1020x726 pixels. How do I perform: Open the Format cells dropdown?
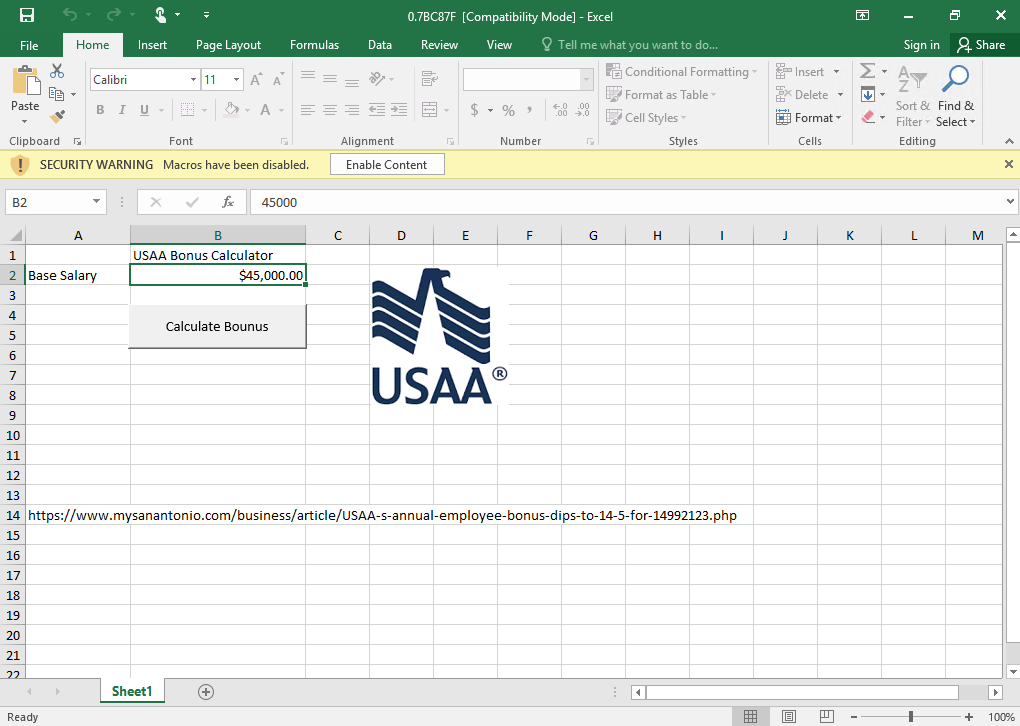(809, 117)
